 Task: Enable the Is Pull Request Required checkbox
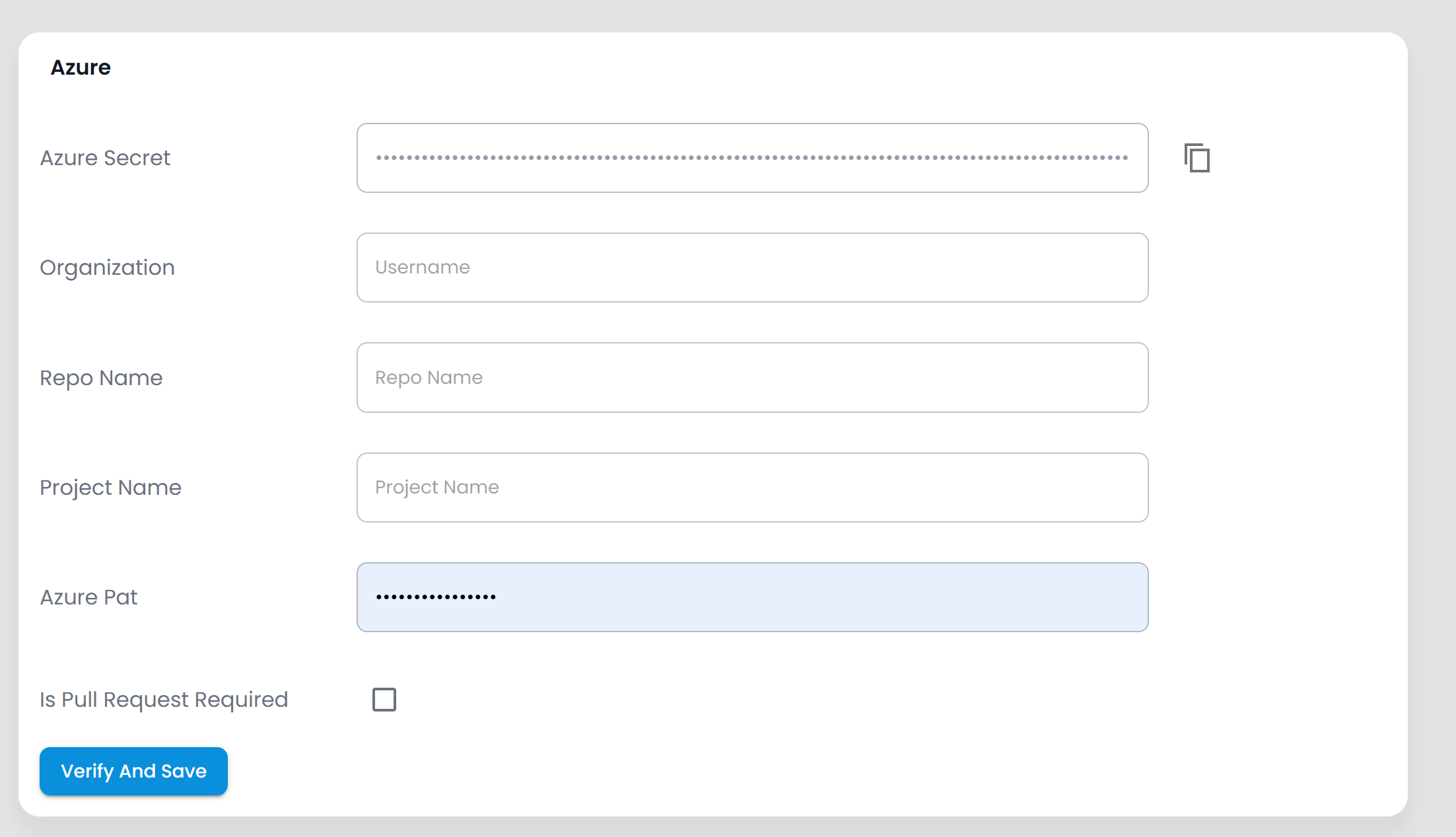click(384, 699)
